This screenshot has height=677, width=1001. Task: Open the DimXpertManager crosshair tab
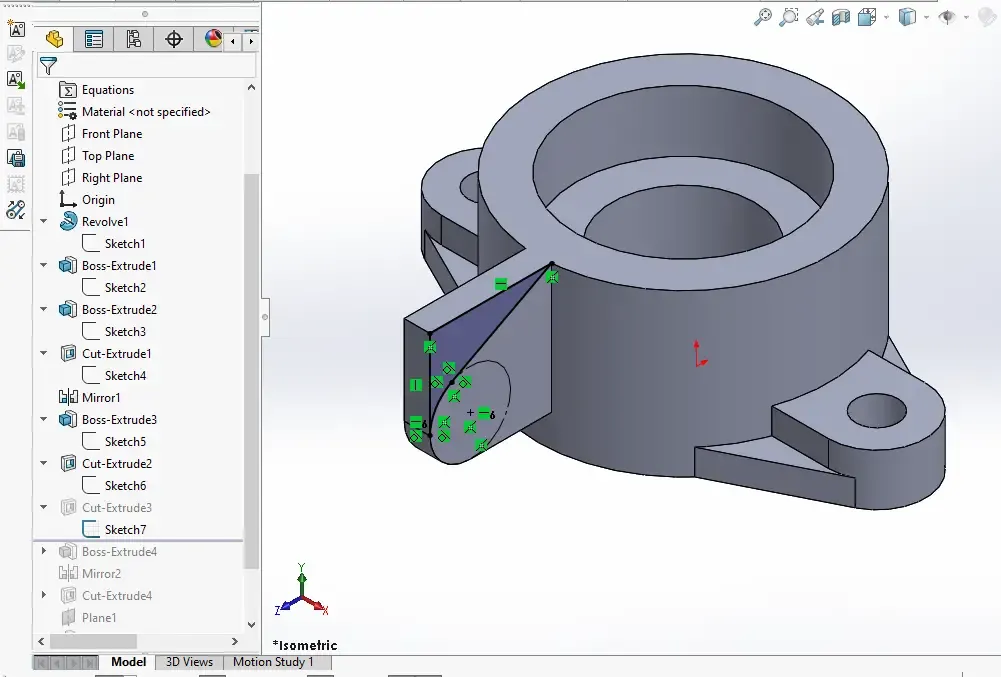click(174, 40)
